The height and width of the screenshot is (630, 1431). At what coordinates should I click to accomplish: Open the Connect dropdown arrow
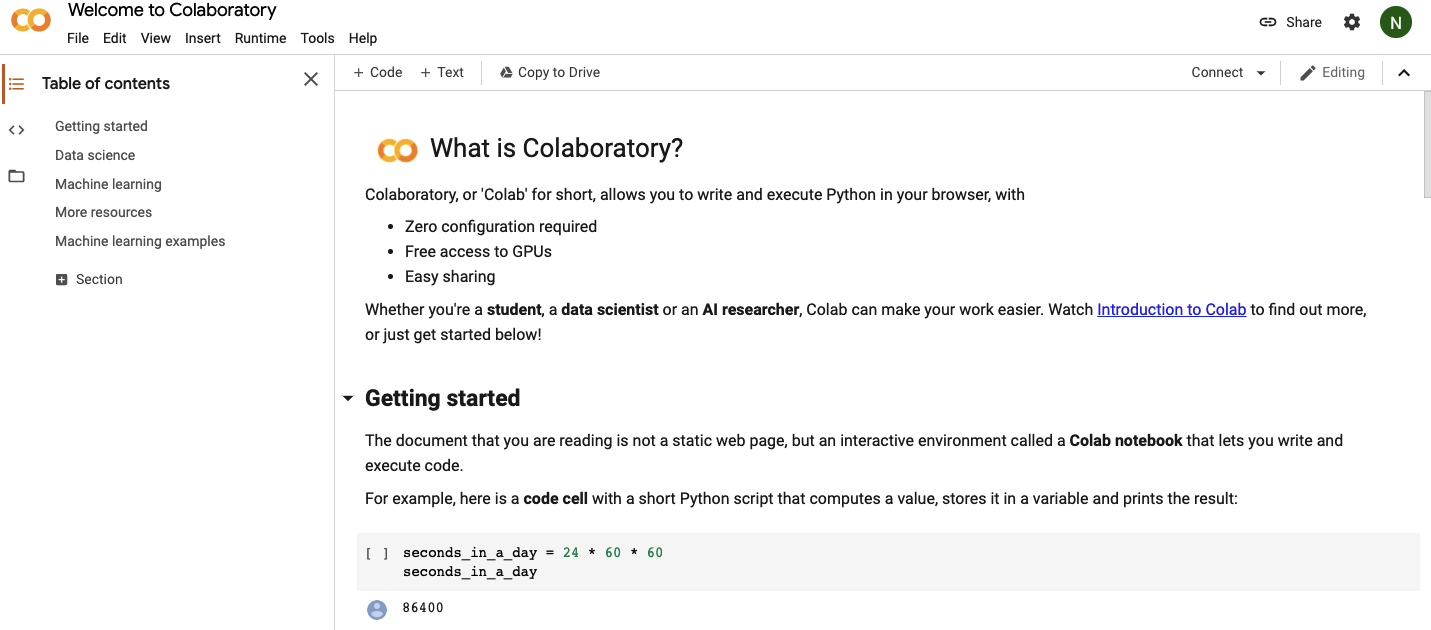(1261, 73)
